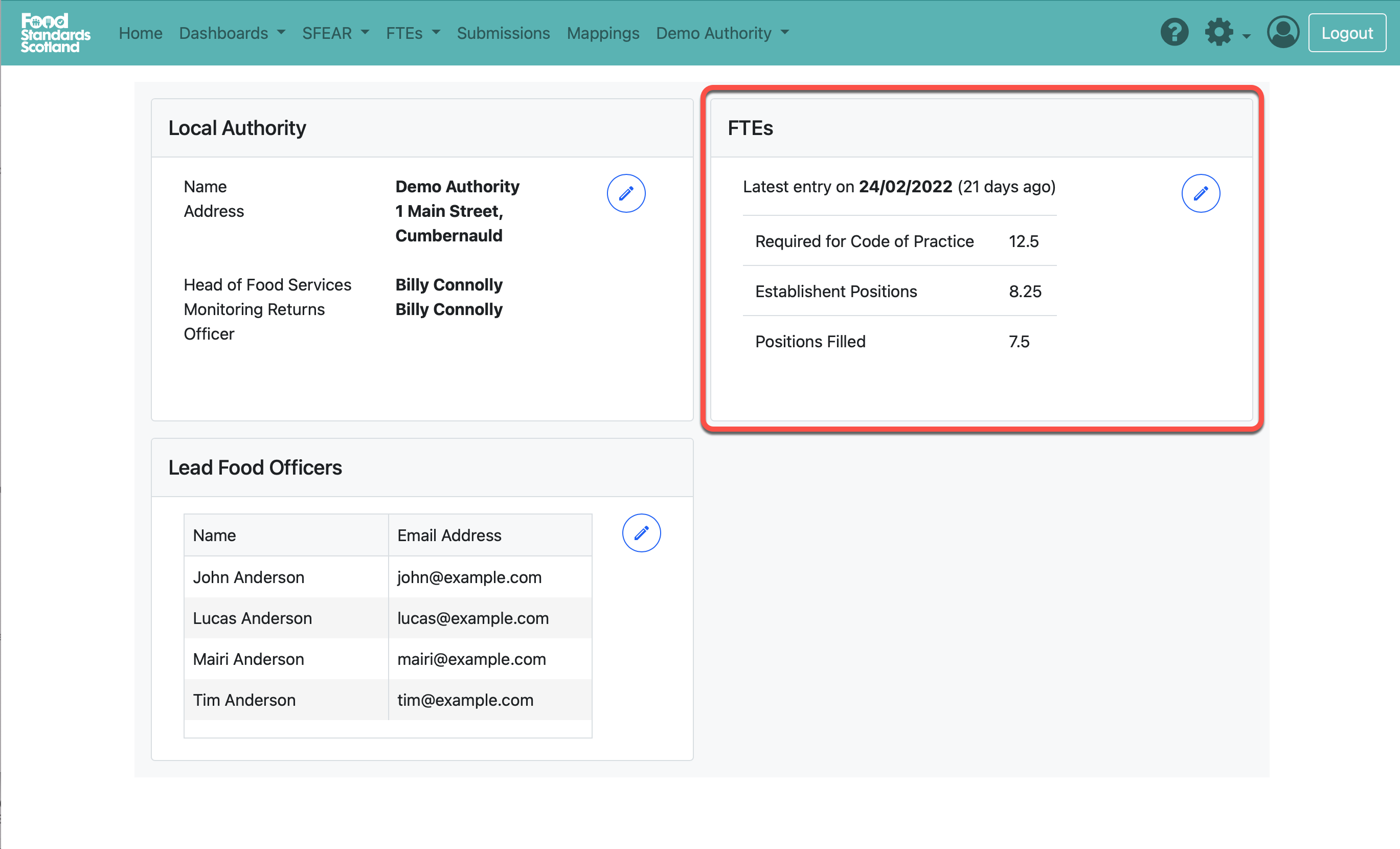
Task: Select Lucas Anderson name cell
Action: coord(286,618)
